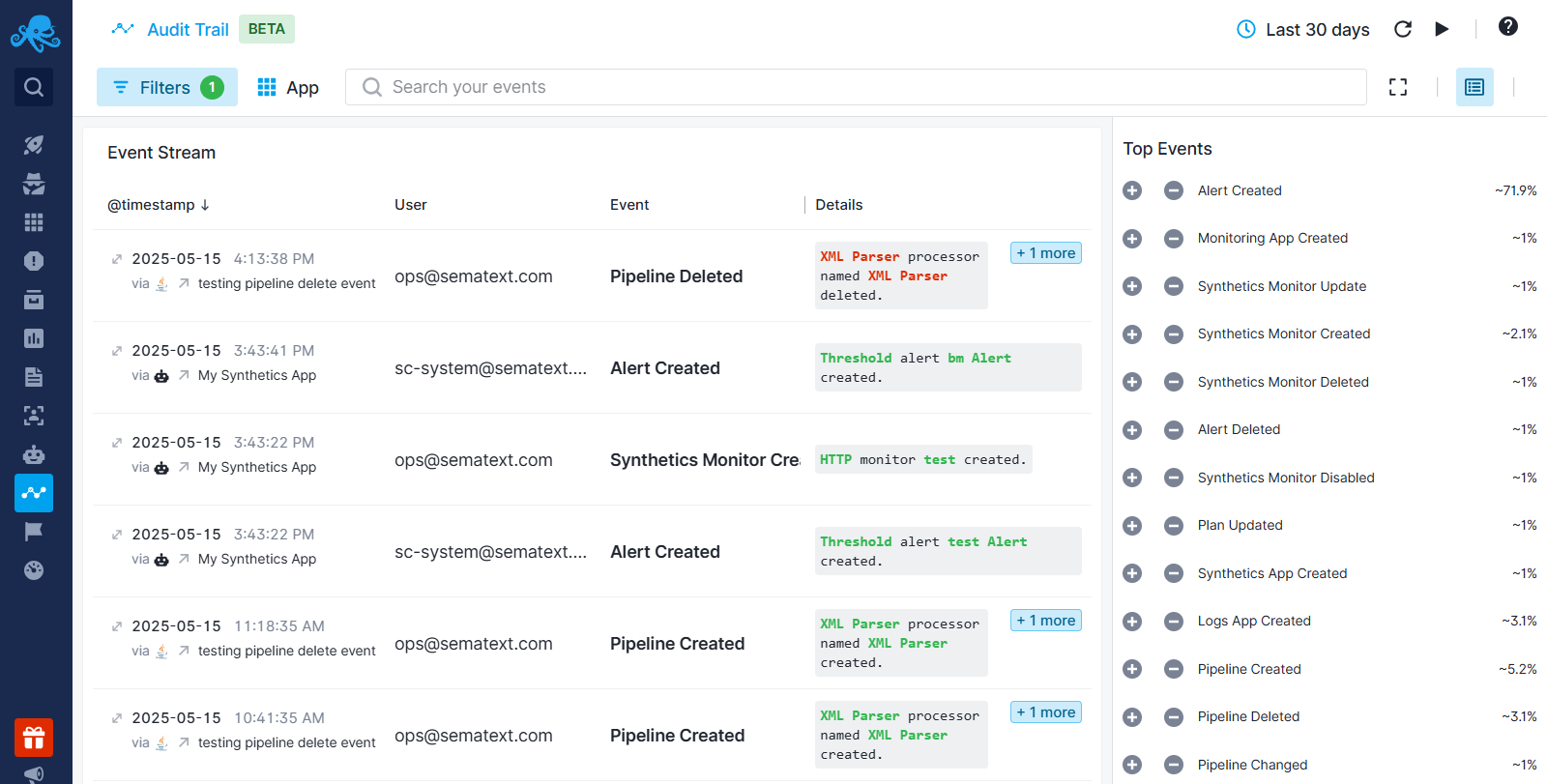Expand the 4:13:38 PM event row
Viewport: 1547px width, 784px height.
117,259
